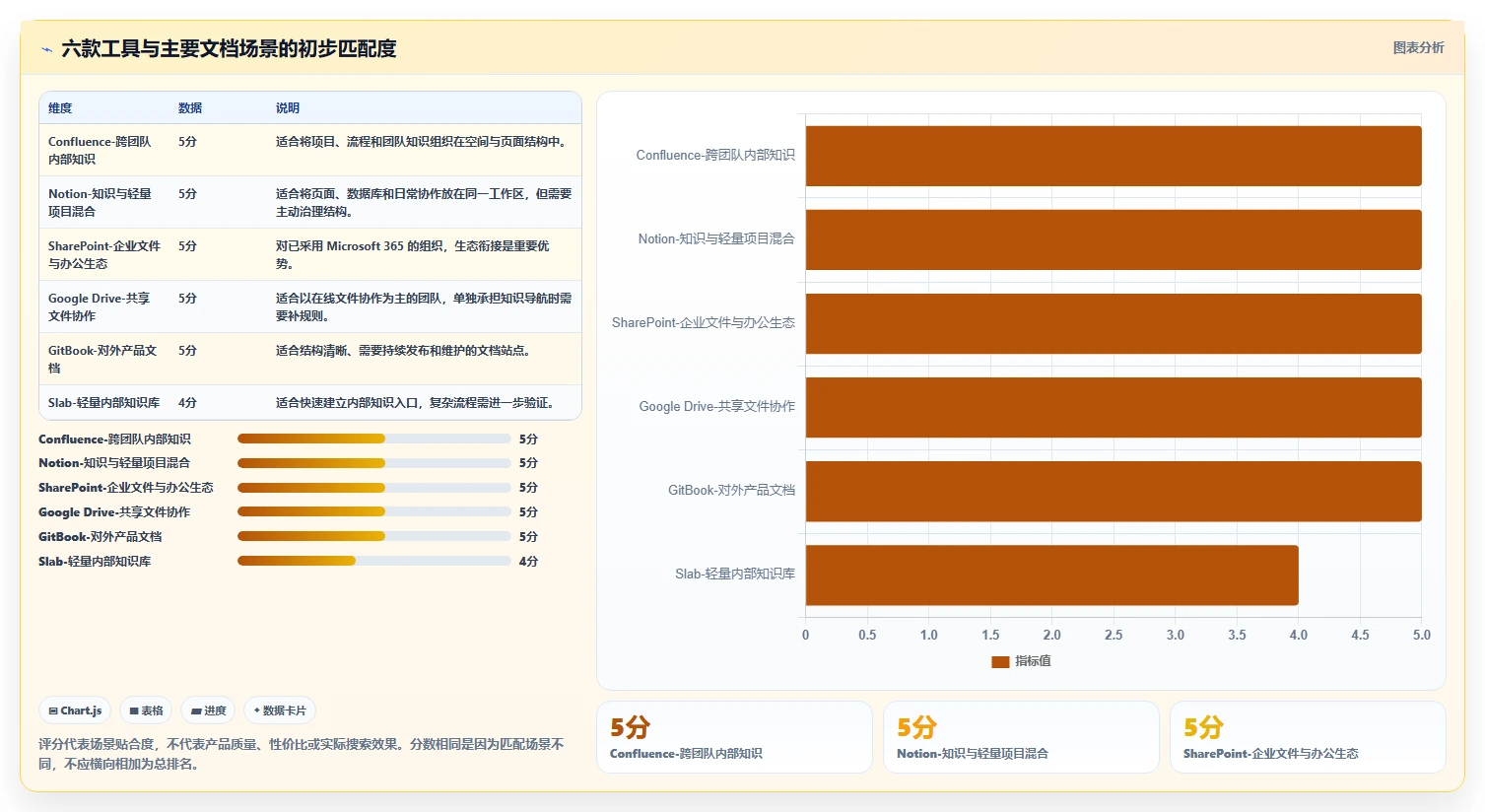
Task: Click the Slab-轻量内部知识库 chart axis label
Action: (735, 574)
